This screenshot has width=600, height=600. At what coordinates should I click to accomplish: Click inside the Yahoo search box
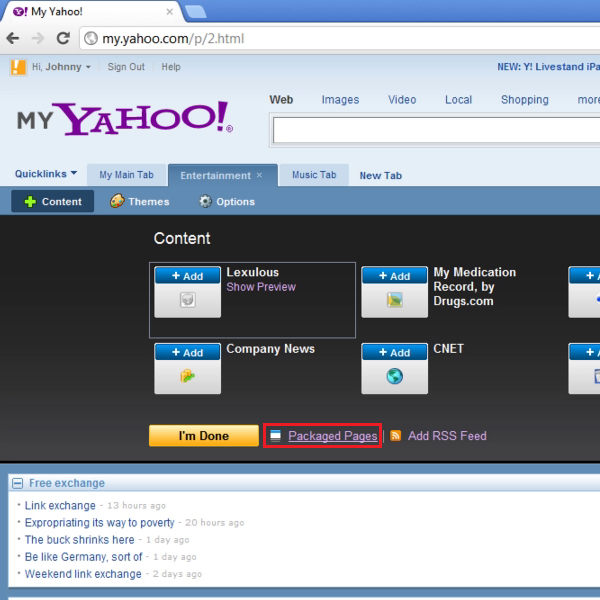[x=436, y=130]
